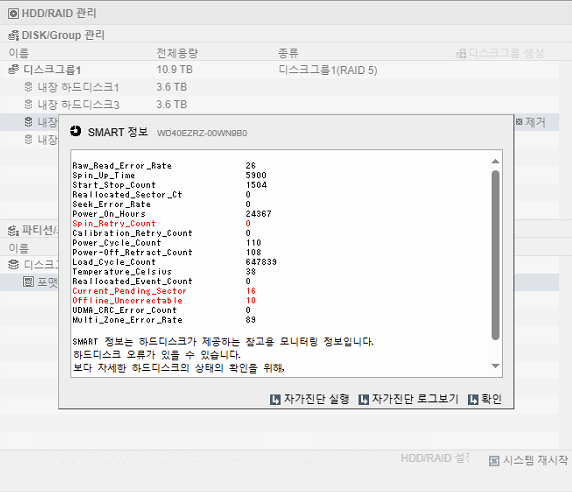Screen dimensions: 572x492
Task: Click the SMART list scroll-up arrow
Action: 495,161
